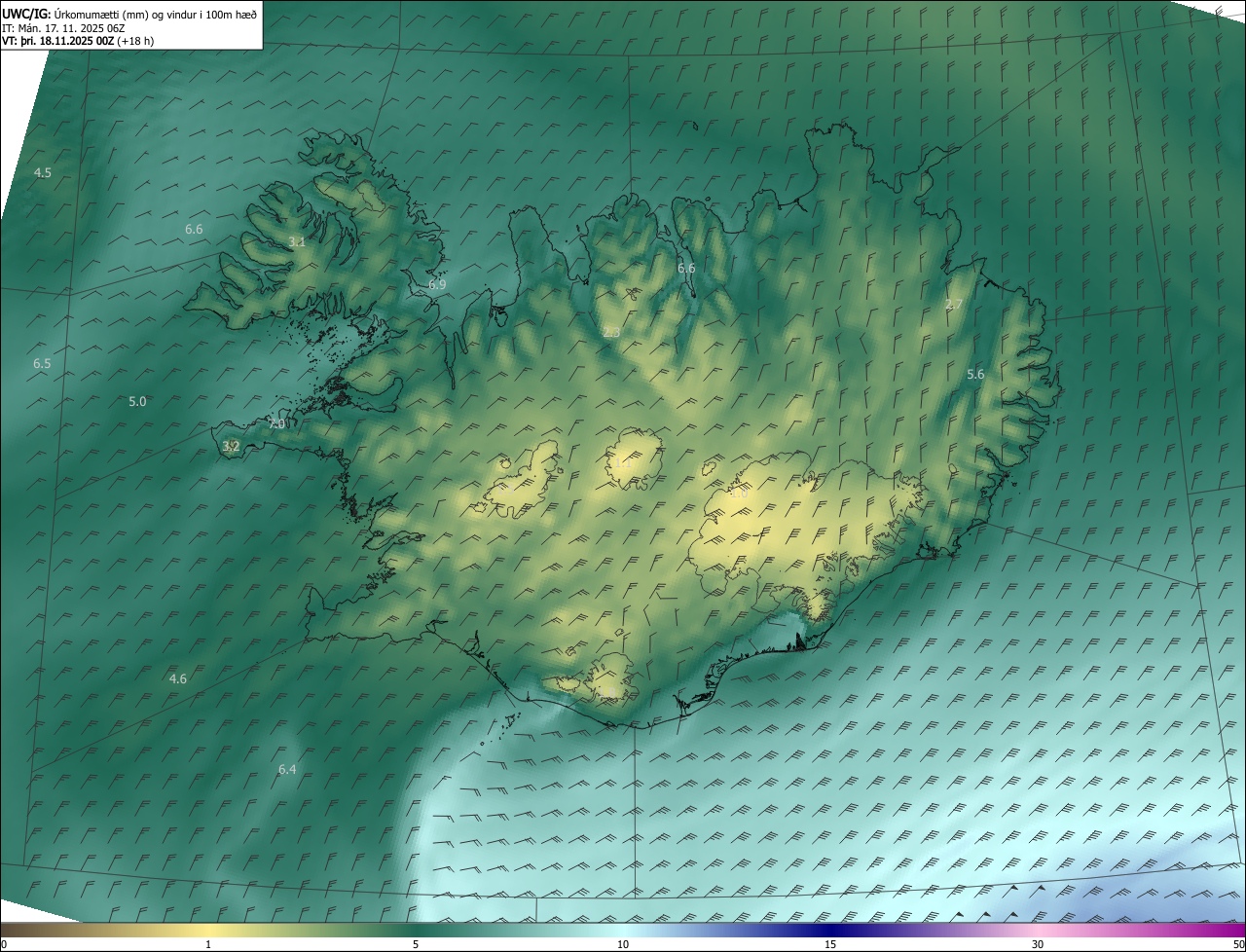Click the 4.5 value label on the map
Viewport: 1246px width, 952px height.
click(x=43, y=173)
